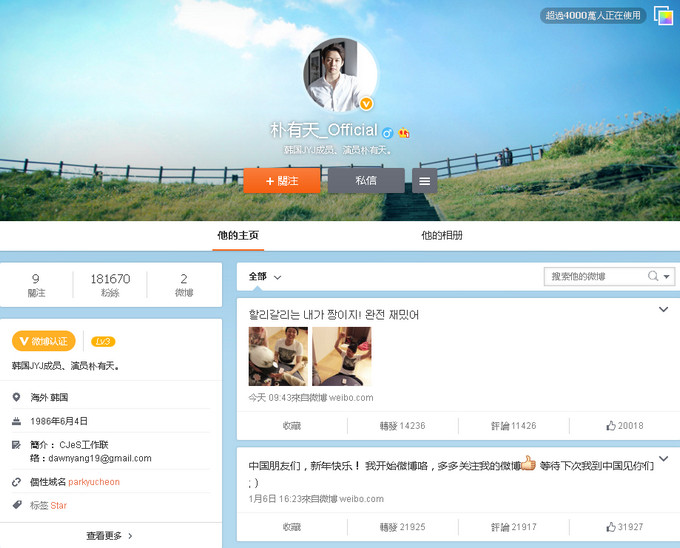Click the 海外 韩国 location text
This screenshot has width=680, height=548.
[49, 398]
